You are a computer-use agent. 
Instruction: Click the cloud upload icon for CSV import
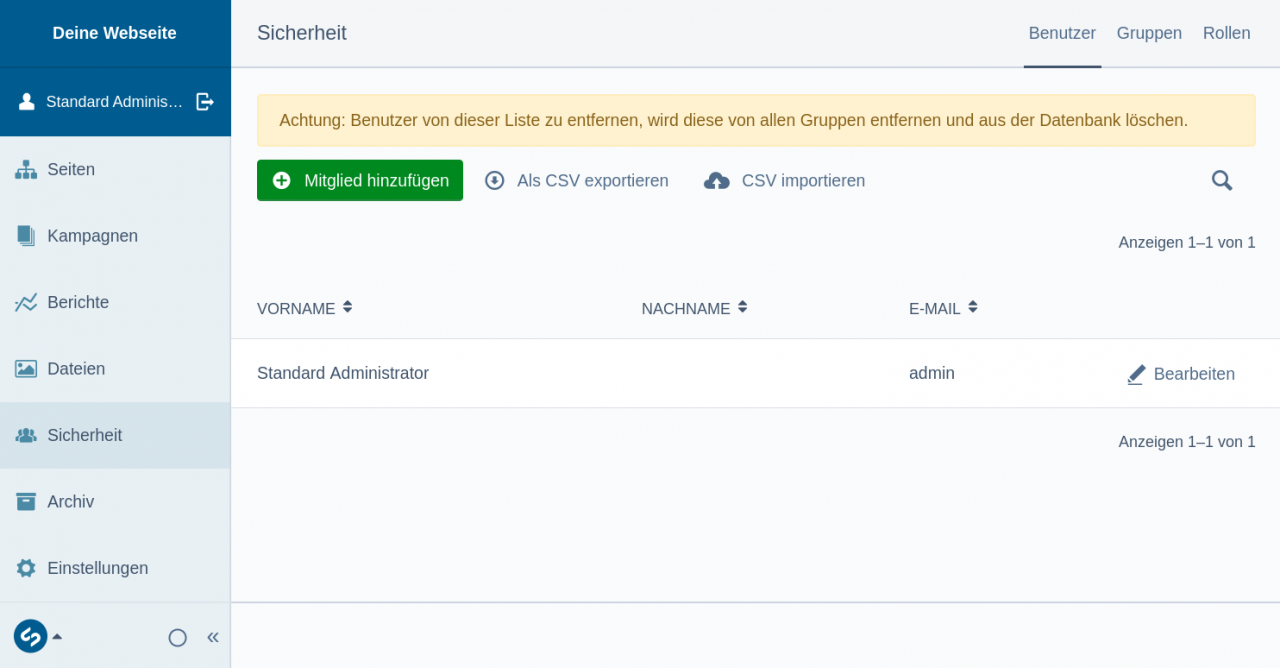point(717,181)
